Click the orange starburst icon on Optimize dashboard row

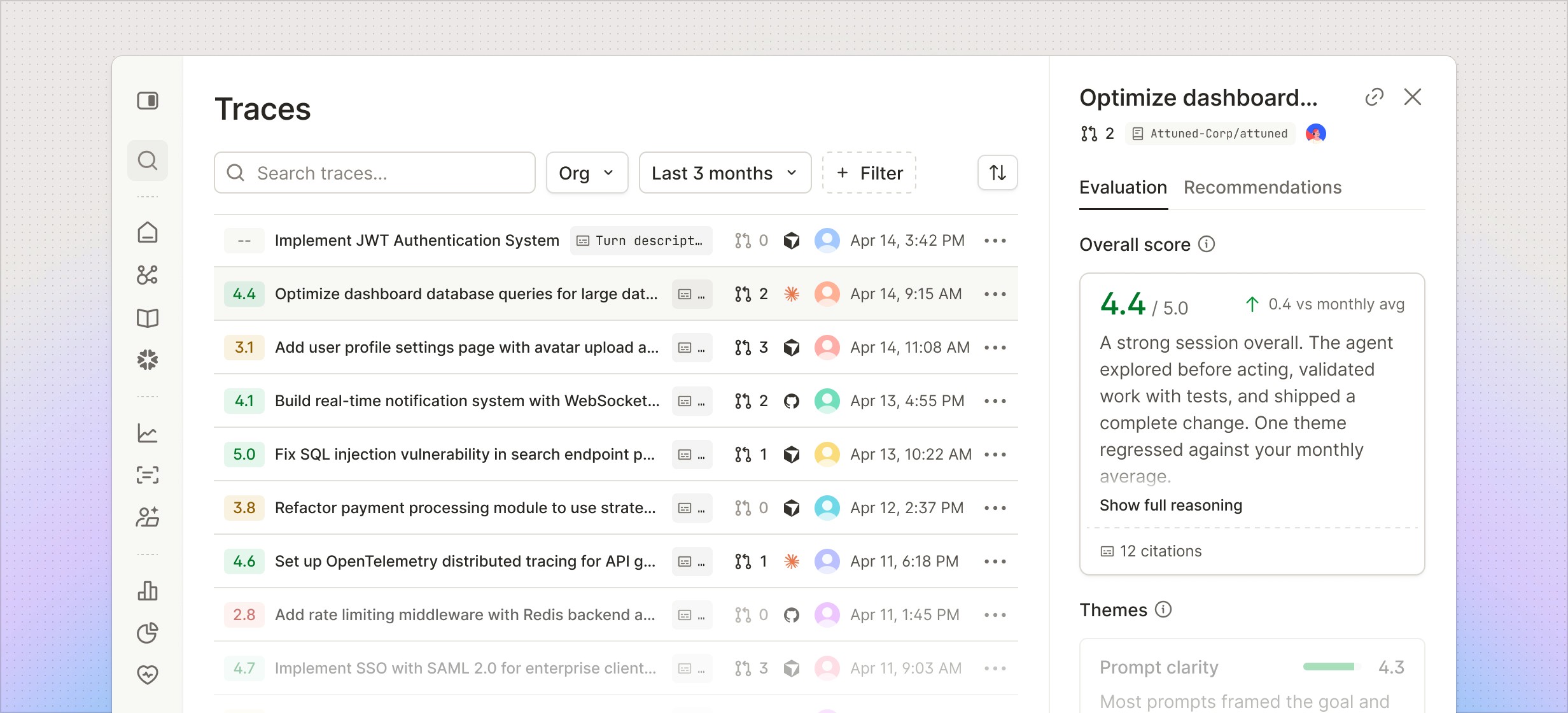coord(792,294)
